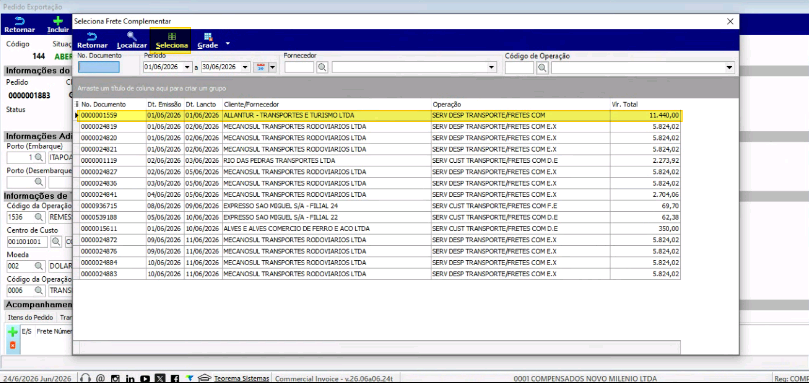Select row with document 0000024841
This screenshot has width=809, height=383.
(379, 195)
